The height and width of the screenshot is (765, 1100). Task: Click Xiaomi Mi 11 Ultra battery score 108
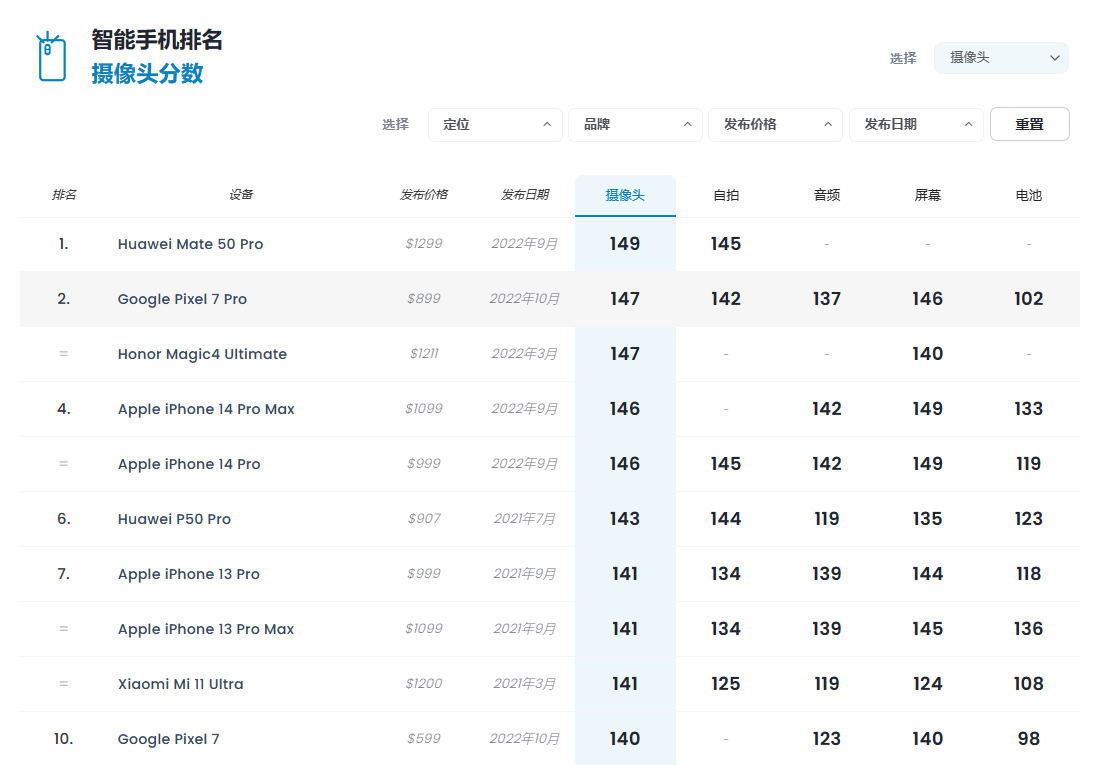tap(1028, 684)
